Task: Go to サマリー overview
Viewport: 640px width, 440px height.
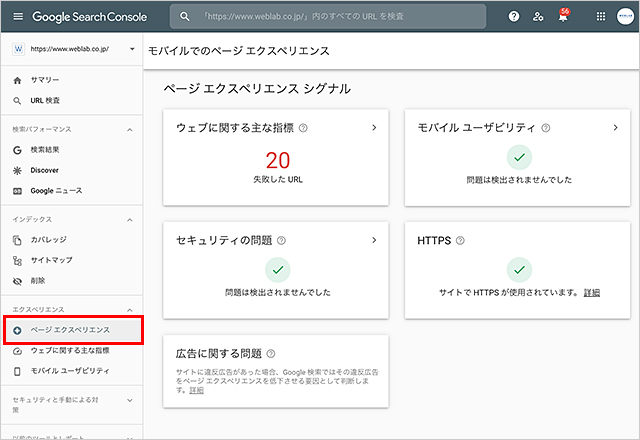Action: pos(44,80)
